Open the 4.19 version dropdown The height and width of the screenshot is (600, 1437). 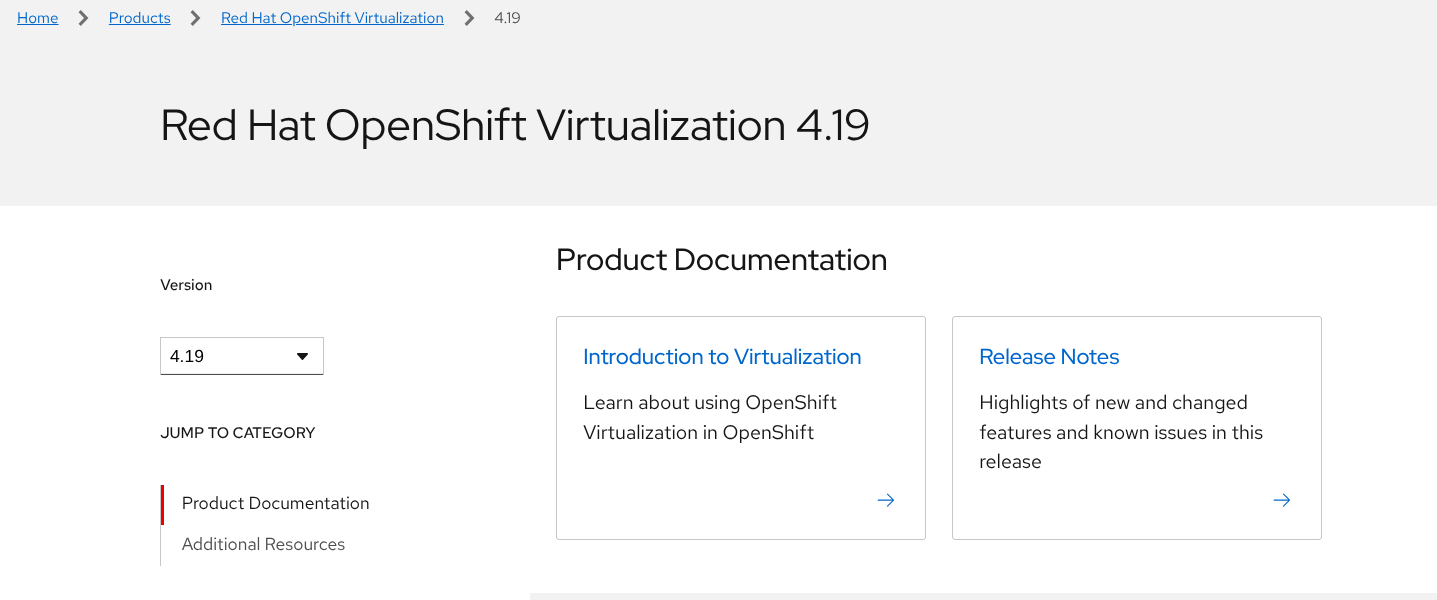241,356
